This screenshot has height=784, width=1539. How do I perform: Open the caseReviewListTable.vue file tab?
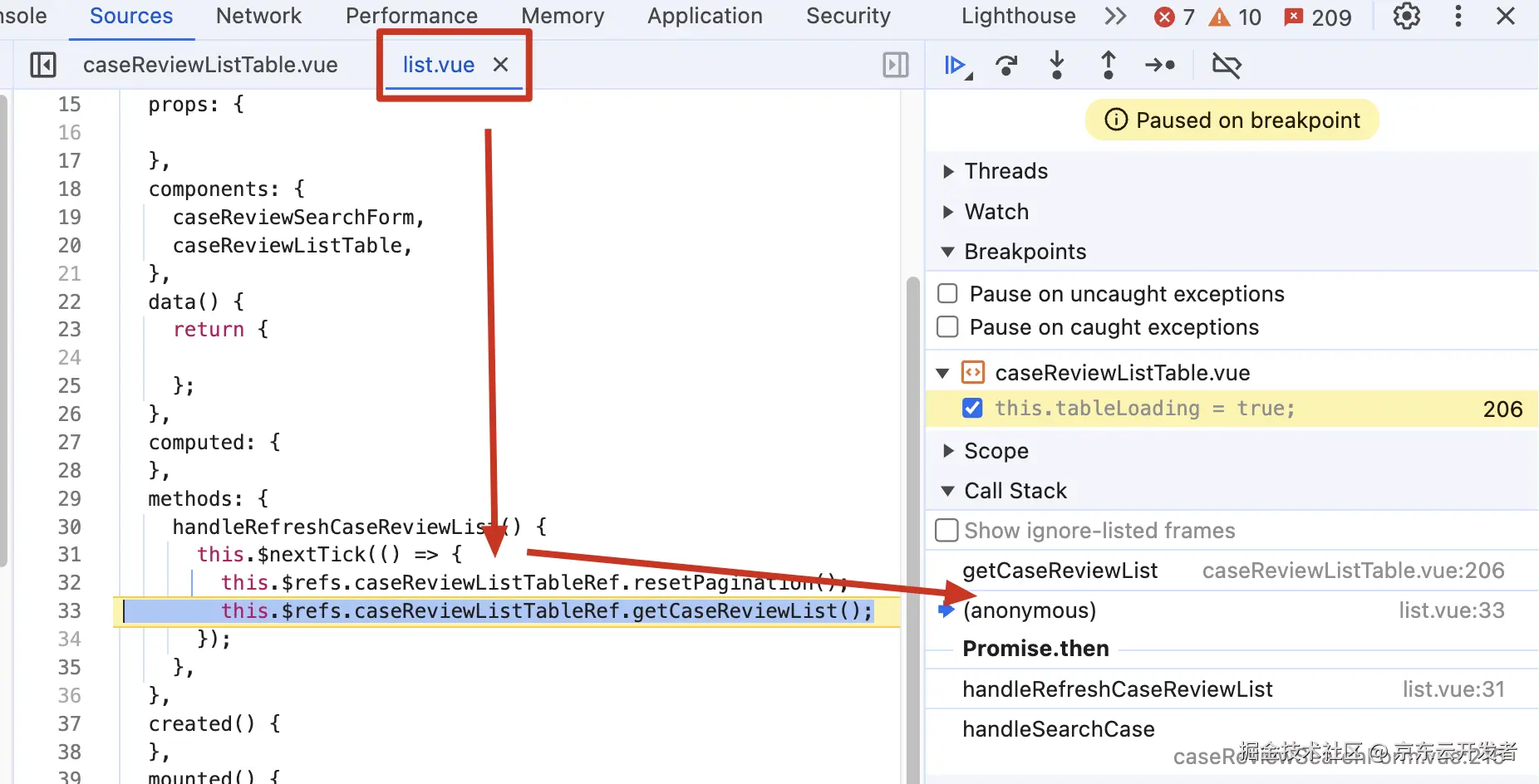coord(210,65)
